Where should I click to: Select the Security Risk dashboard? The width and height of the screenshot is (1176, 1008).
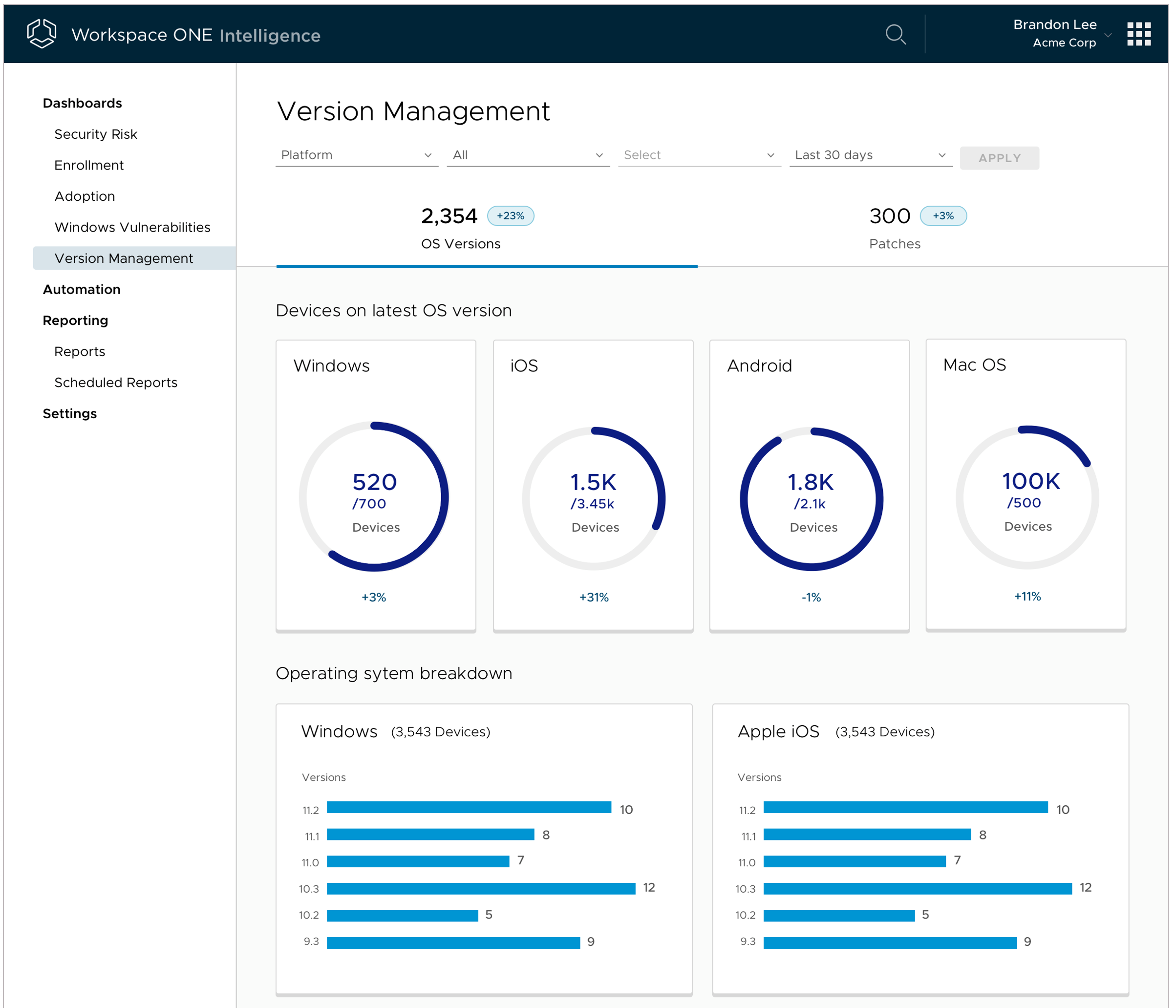(x=96, y=134)
